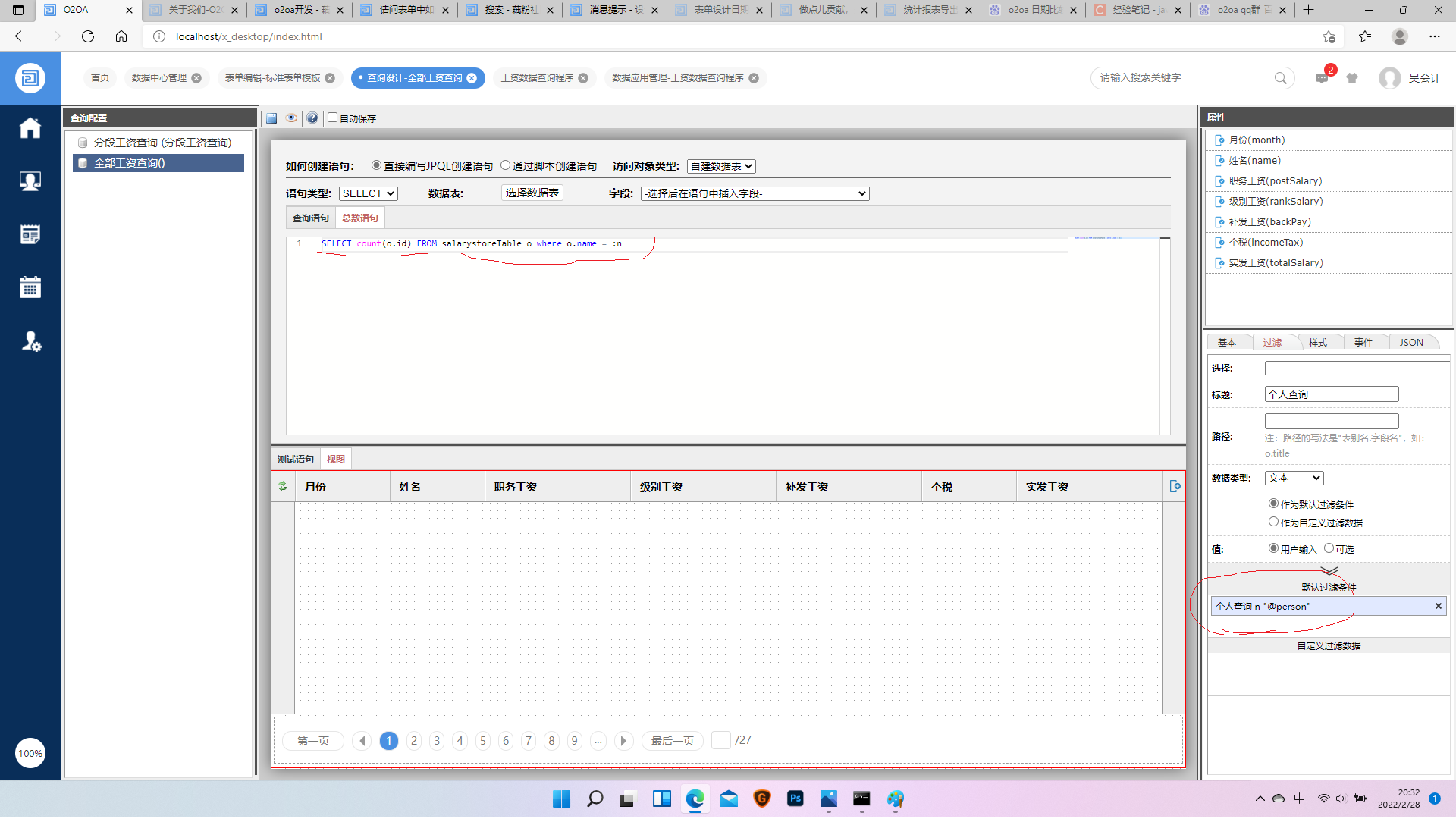Click the add-column icon right of 实发工资
This screenshot has height=819, width=1456.
(1175, 487)
